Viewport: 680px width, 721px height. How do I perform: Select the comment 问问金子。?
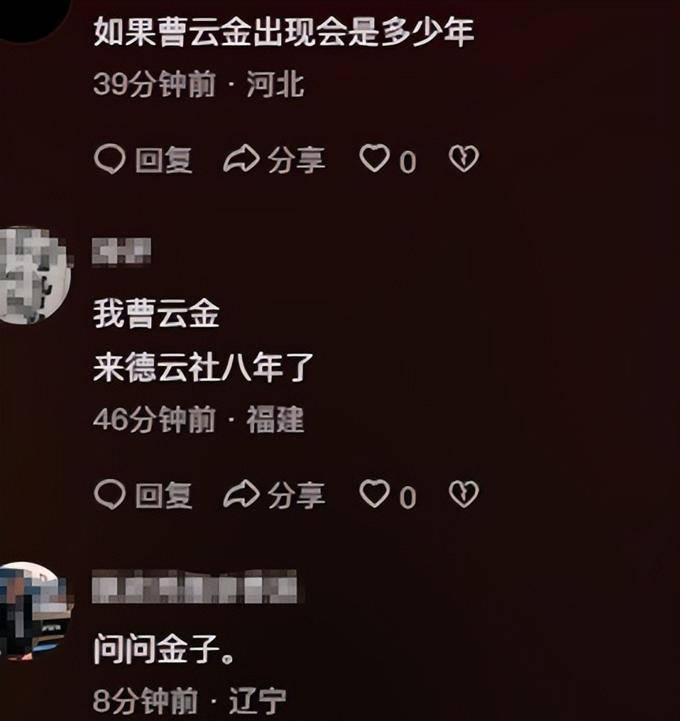click(x=164, y=648)
